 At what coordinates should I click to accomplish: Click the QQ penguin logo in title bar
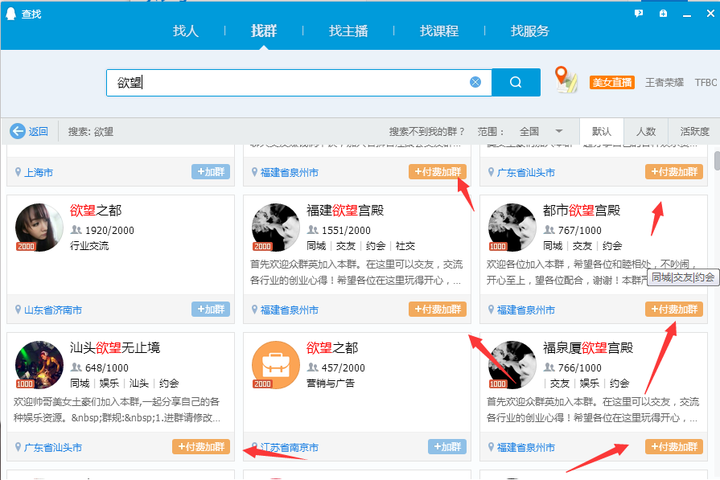click(x=11, y=14)
